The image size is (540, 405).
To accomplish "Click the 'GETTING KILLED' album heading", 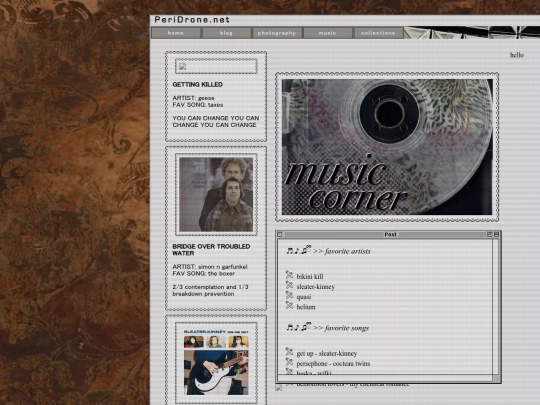I will tap(198, 84).
